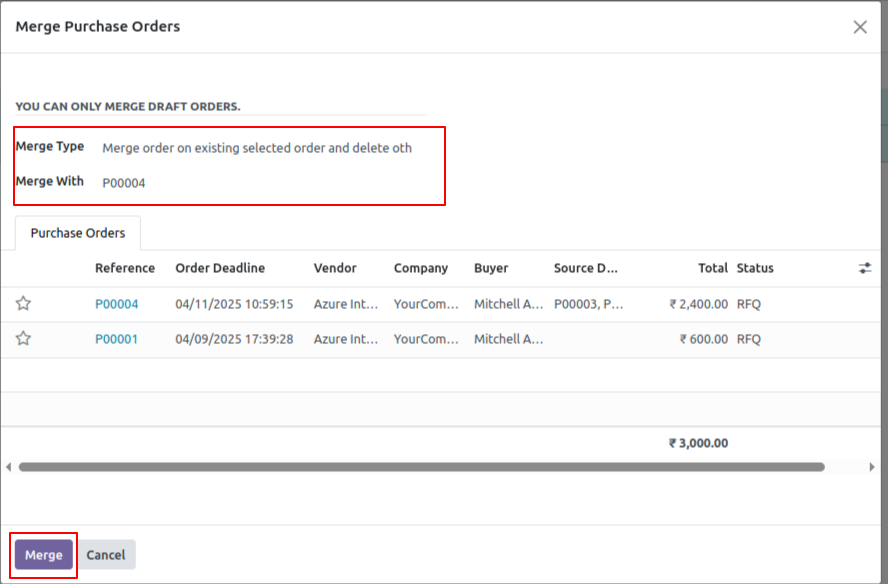The width and height of the screenshot is (888, 584).
Task: Open the P00004 reference link
Action: pos(117,303)
